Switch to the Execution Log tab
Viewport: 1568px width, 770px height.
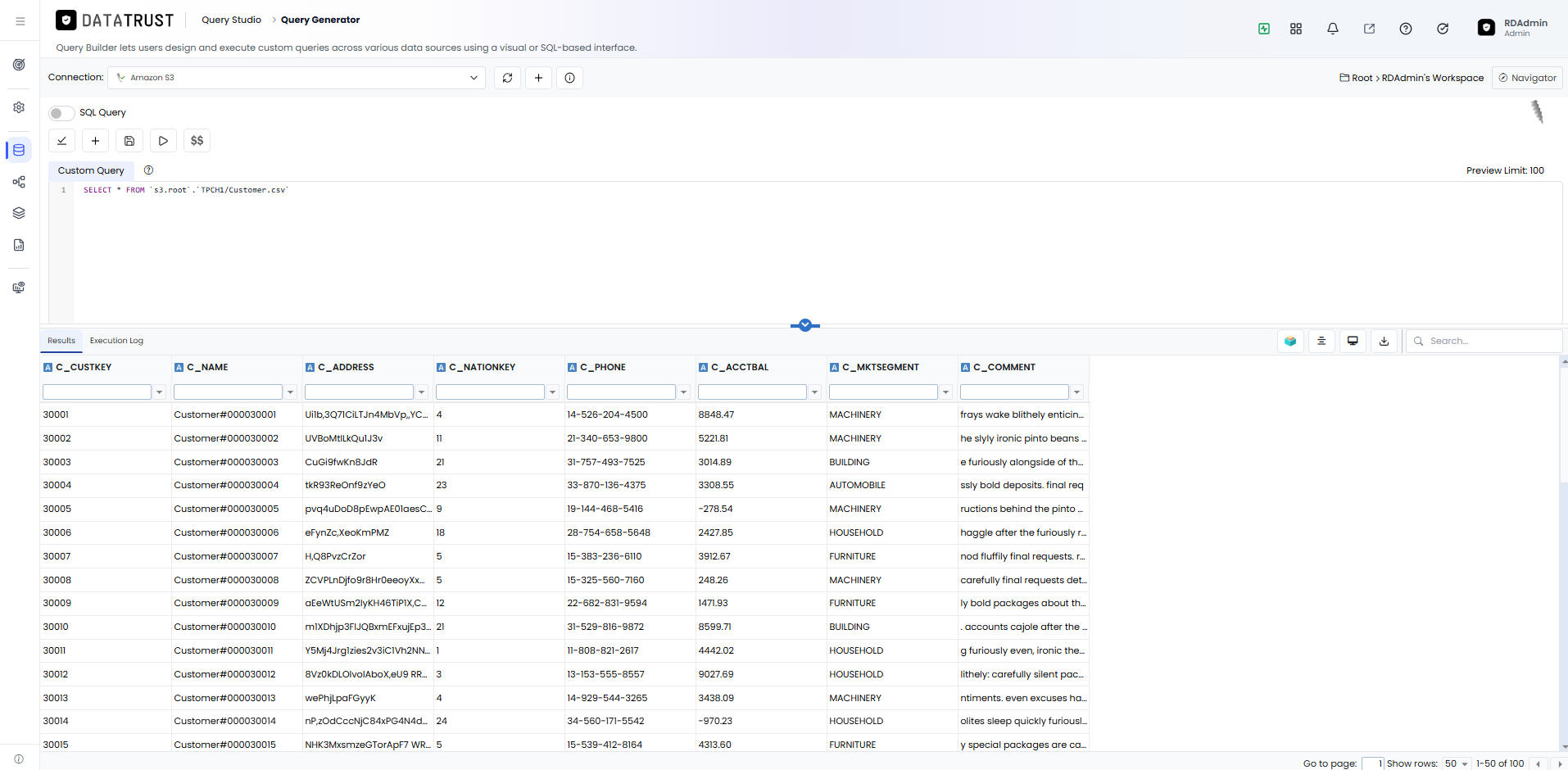(x=116, y=341)
